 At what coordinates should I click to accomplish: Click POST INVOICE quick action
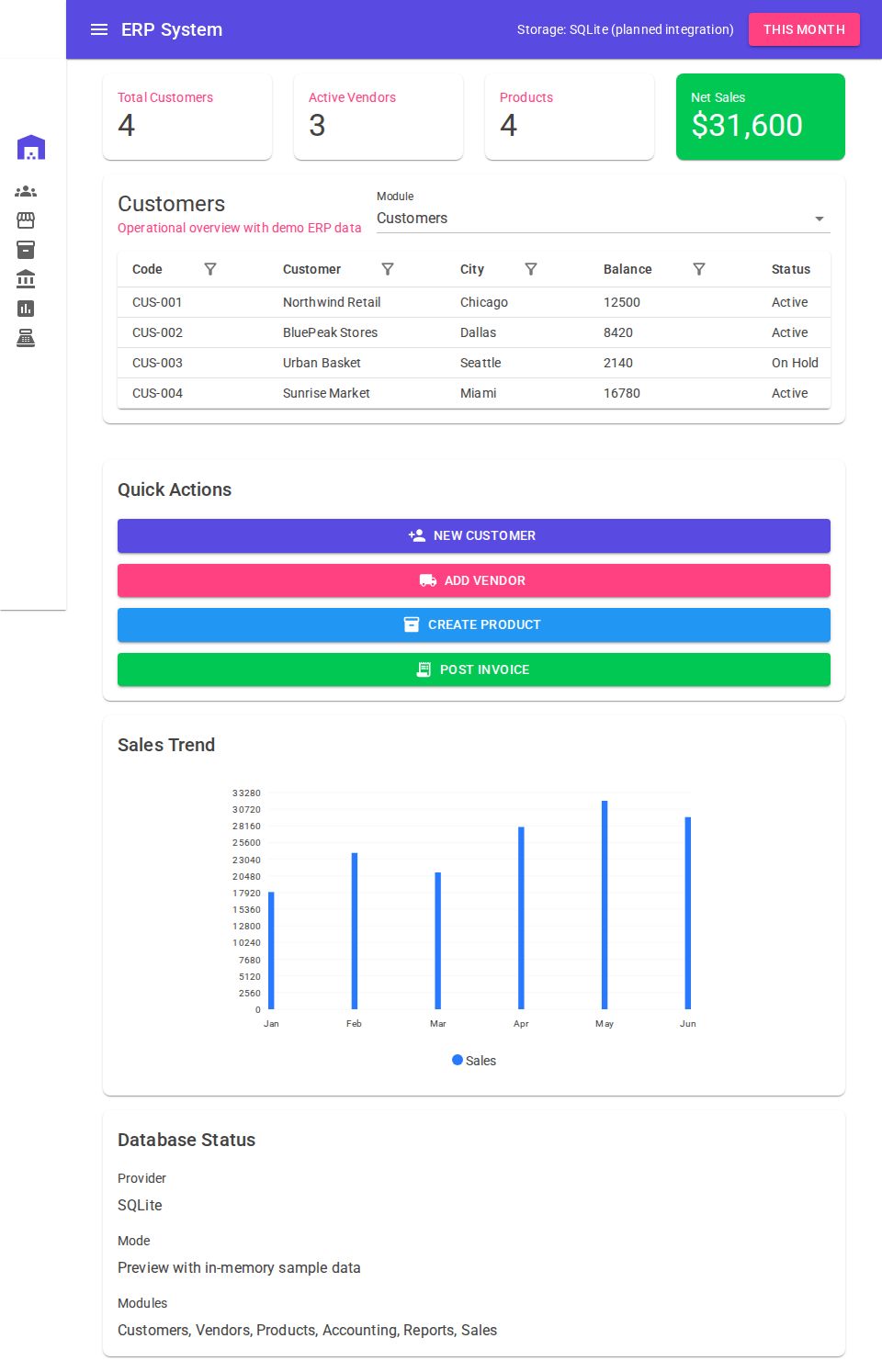(473, 669)
